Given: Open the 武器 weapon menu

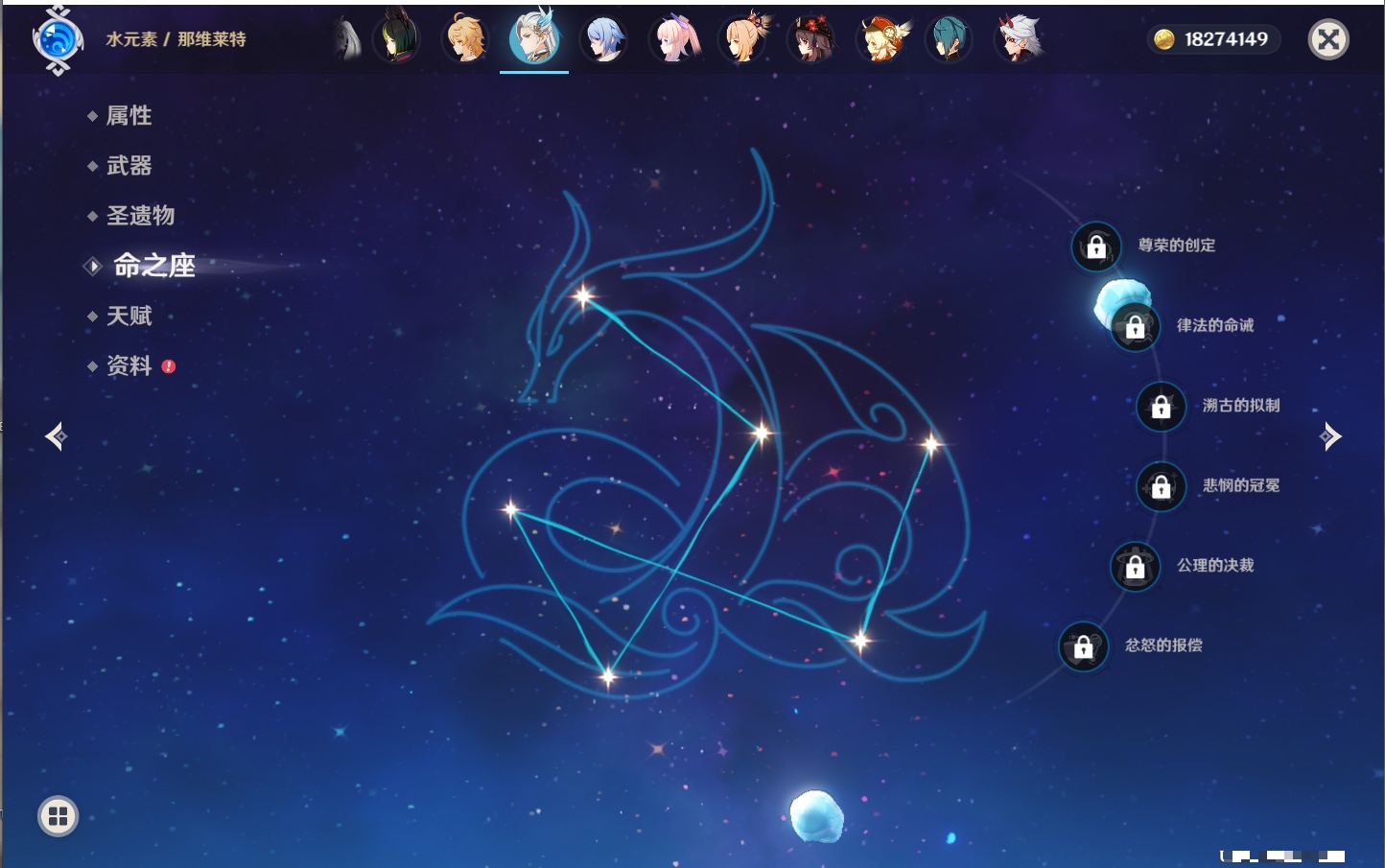Looking at the screenshot, I should (129, 166).
